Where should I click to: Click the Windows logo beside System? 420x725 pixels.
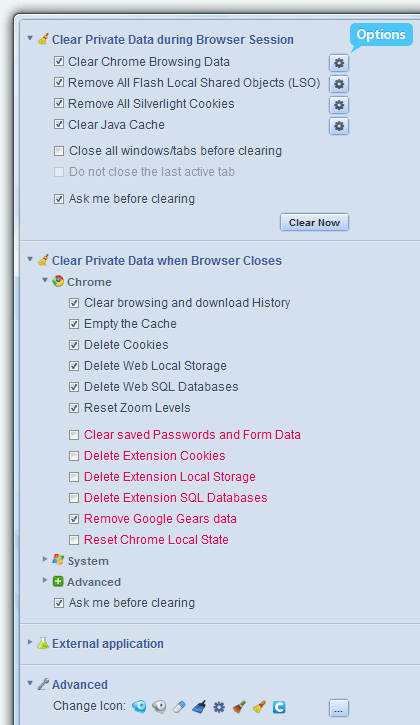coord(58,559)
